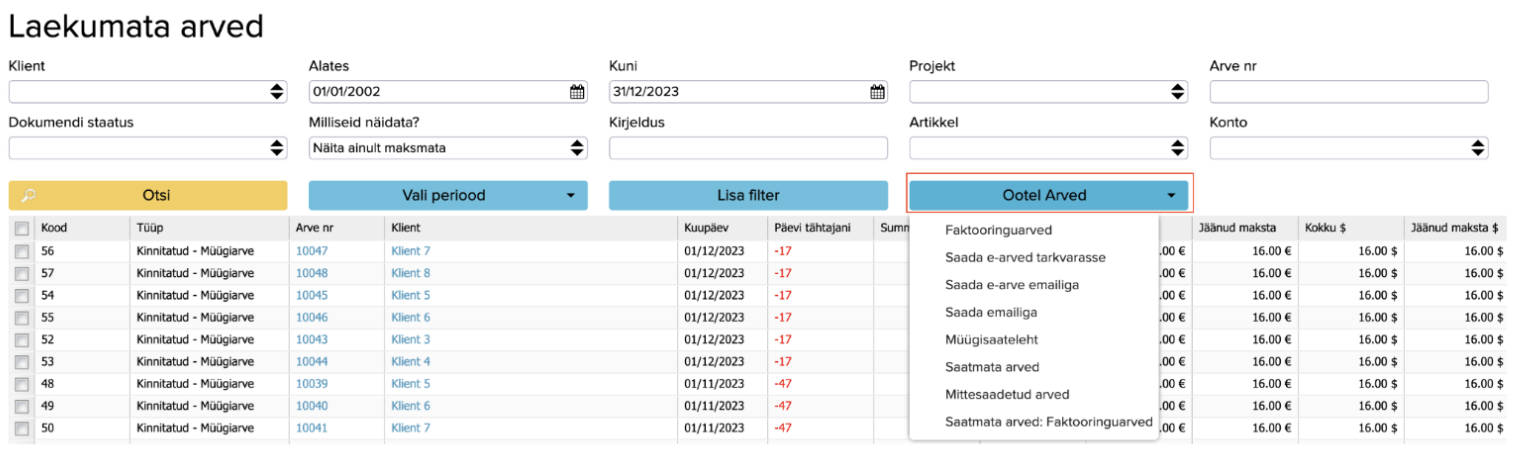Image resolution: width=1530 pixels, height=456 pixels.
Task: Sort by the Jäänud maksta column header
Action: 1243,228
